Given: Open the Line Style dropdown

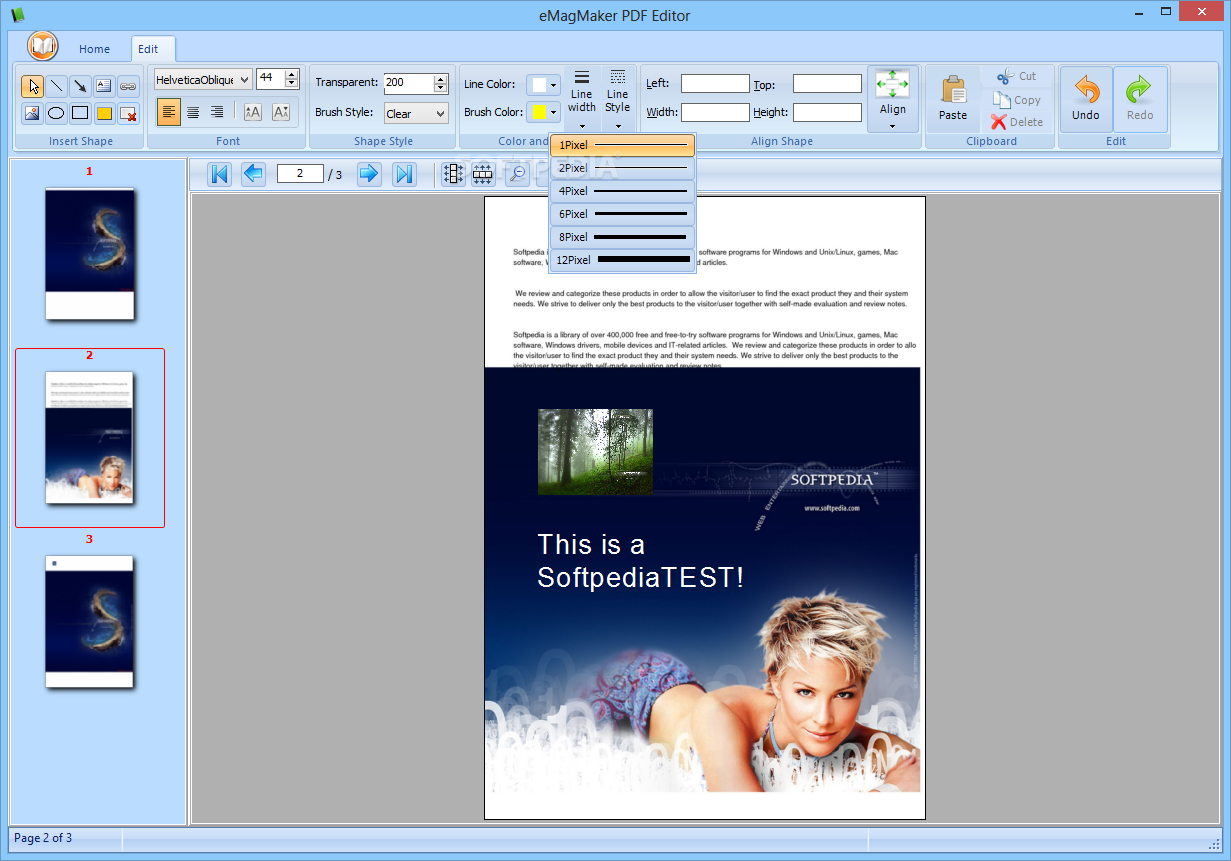Looking at the screenshot, I should [618, 100].
